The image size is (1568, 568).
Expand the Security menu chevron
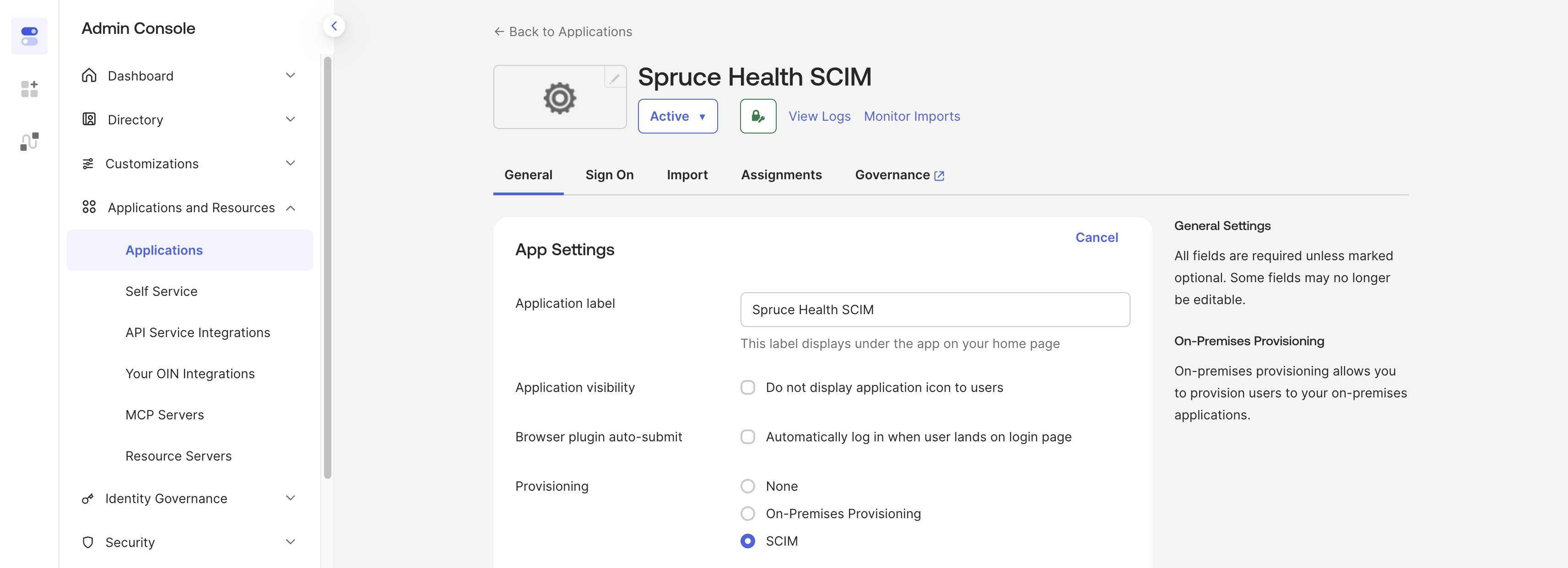point(290,542)
